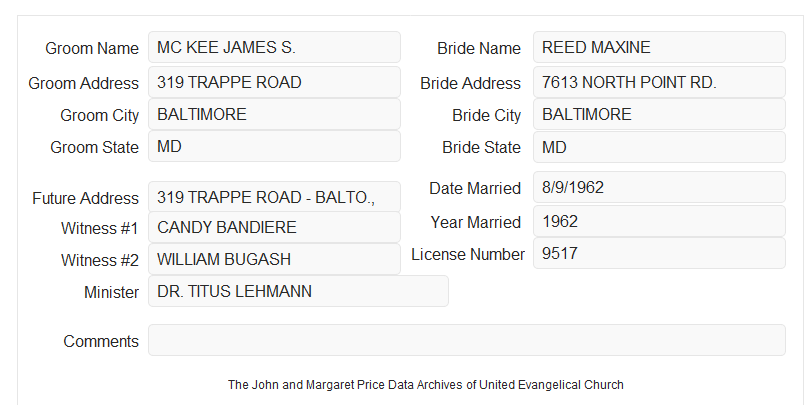Click the Price Data Archives footer text
Screen dimensions: 805x405
[426, 384]
